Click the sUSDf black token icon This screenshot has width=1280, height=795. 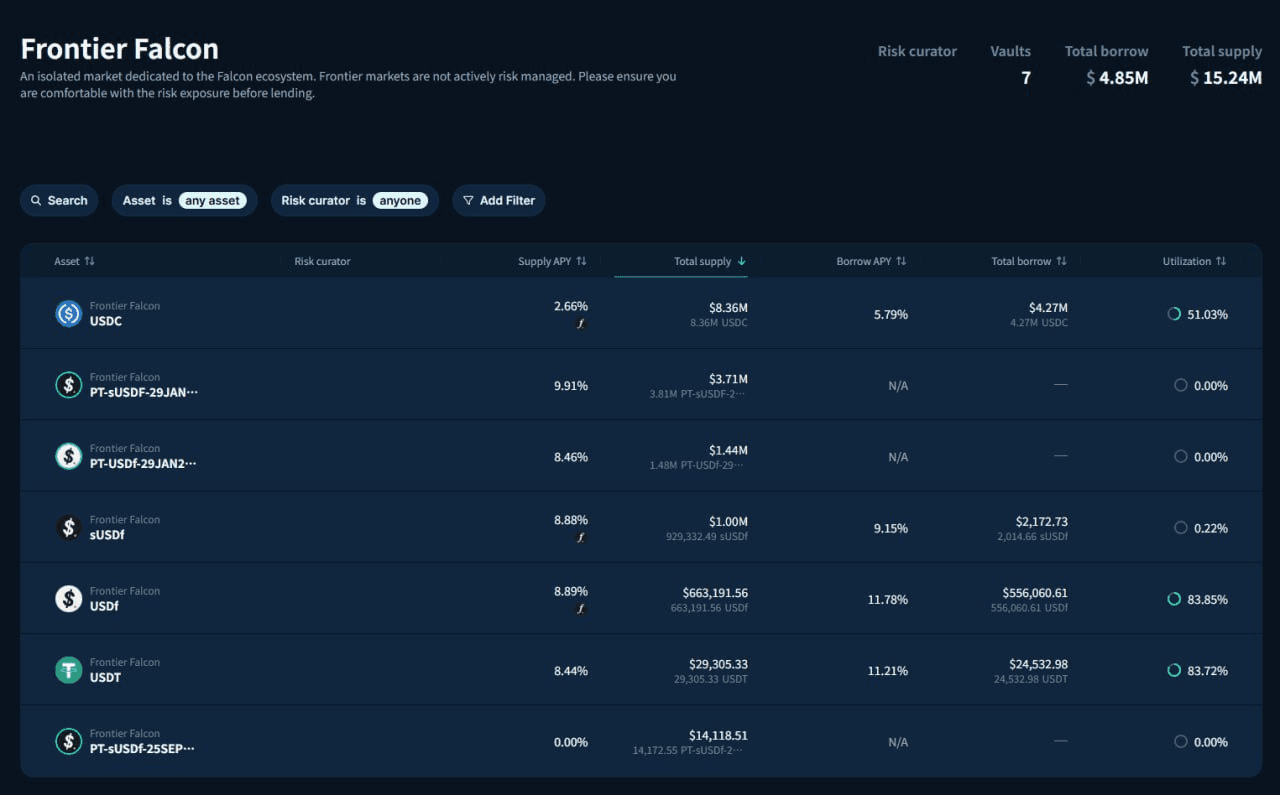tap(68, 528)
